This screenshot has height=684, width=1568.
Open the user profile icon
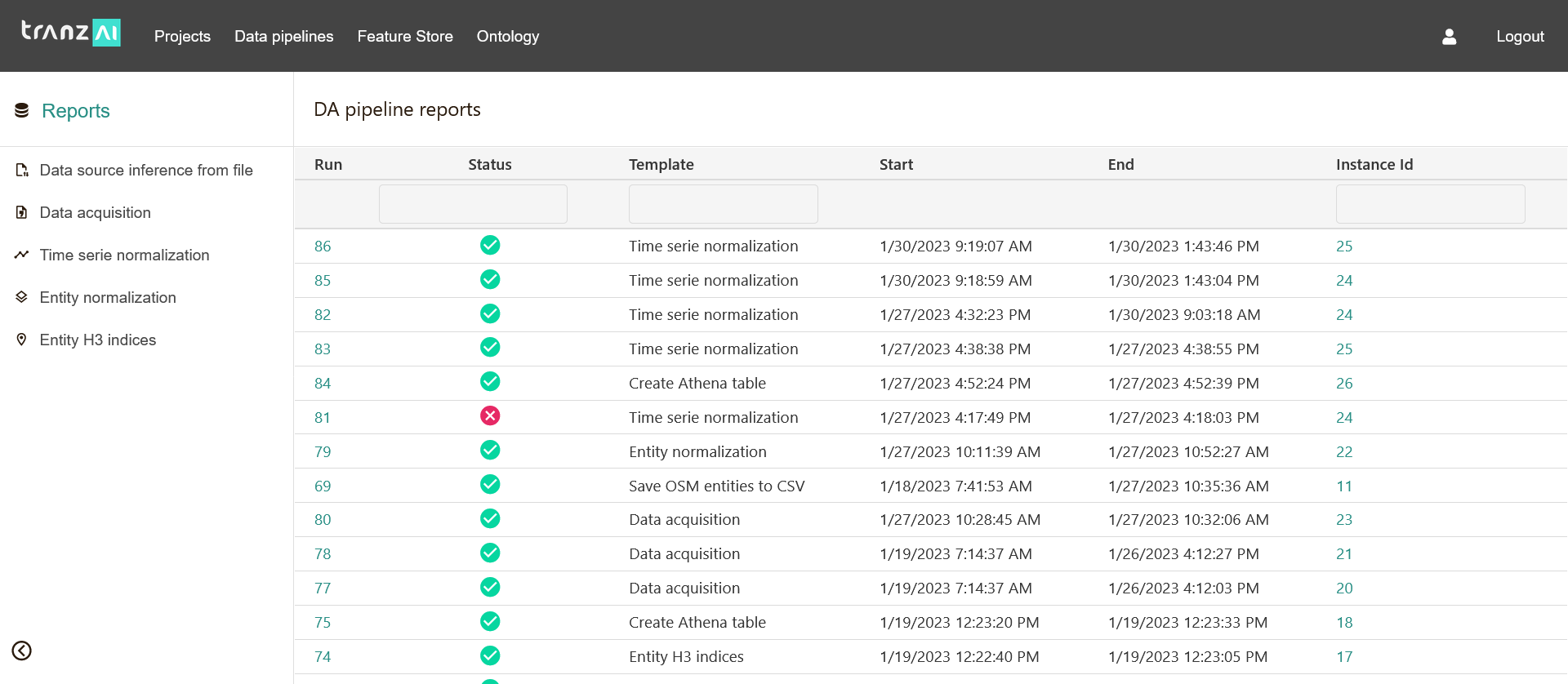(x=1449, y=37)
